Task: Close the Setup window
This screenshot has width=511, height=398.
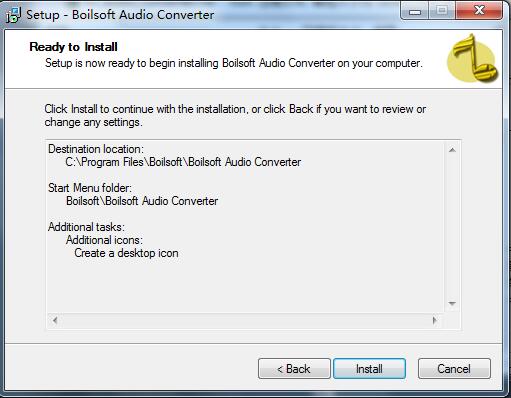Action: (x=479, y=11)
